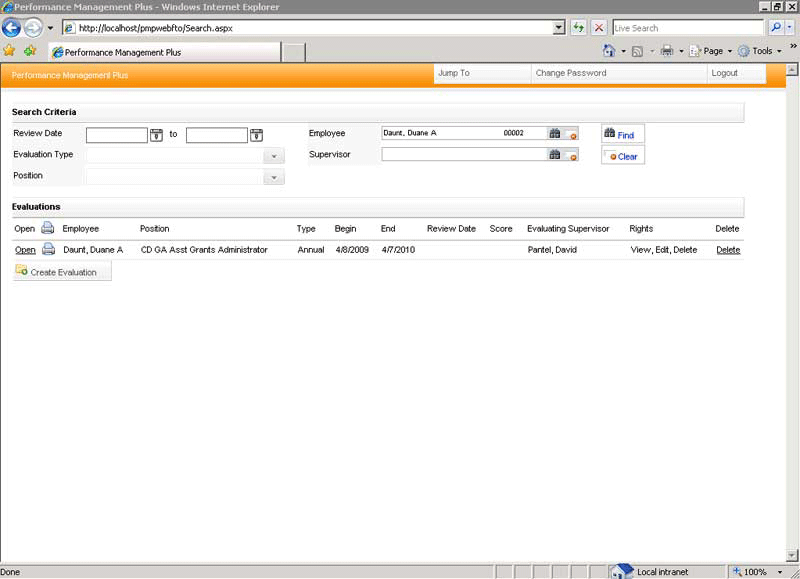
Task: Open calendar for Review Date start field
Action: (x=156, y=135)
